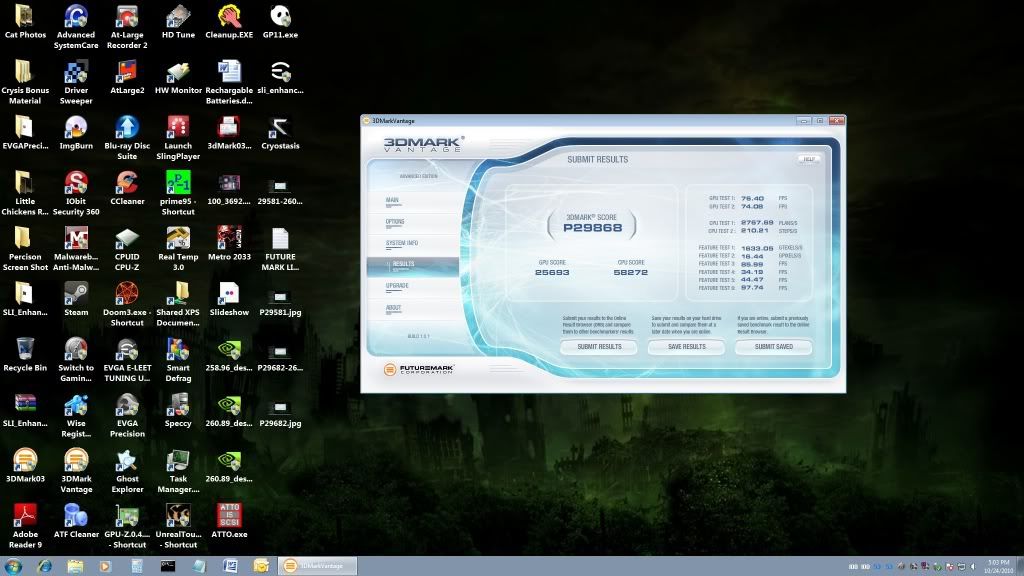Click the Submit Results button
Screen dimensions: 1024x576
[597, 347]
